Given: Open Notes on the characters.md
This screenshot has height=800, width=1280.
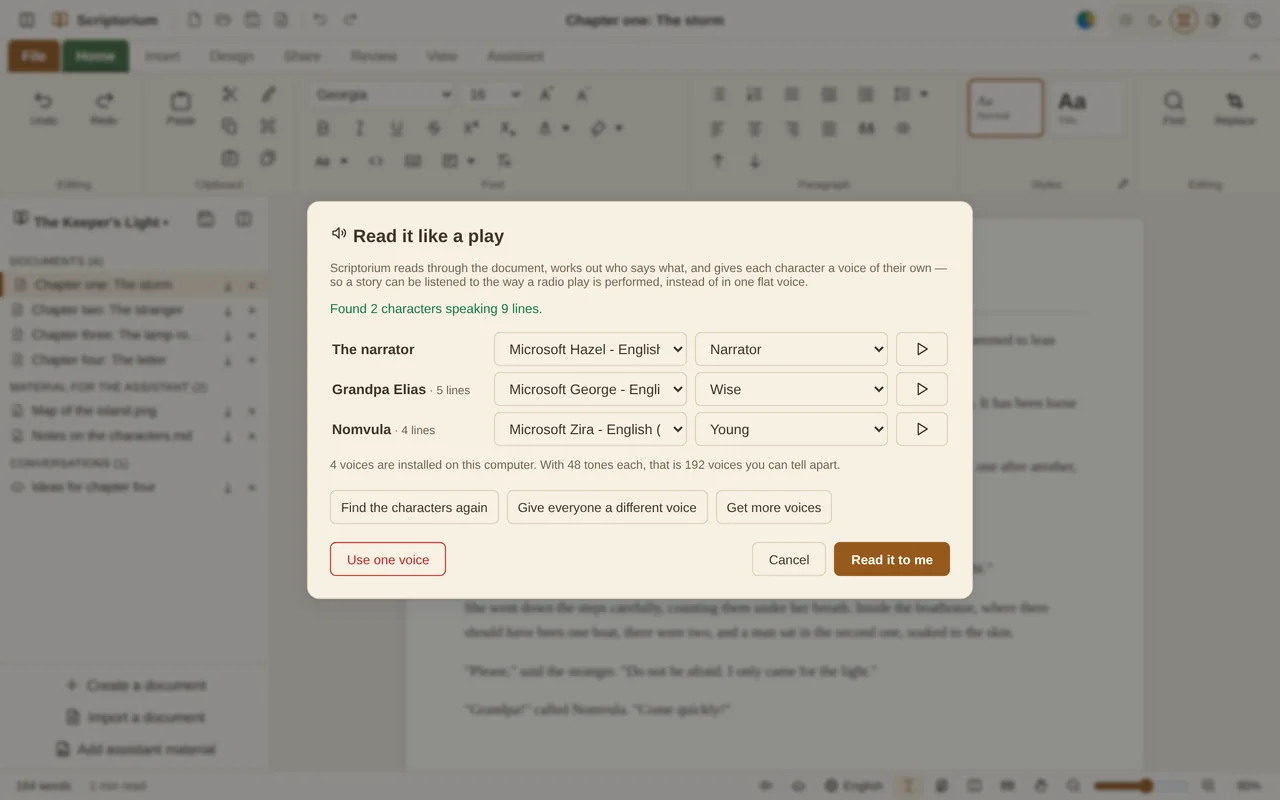Looking at the screenshot, I should [112, 436].
